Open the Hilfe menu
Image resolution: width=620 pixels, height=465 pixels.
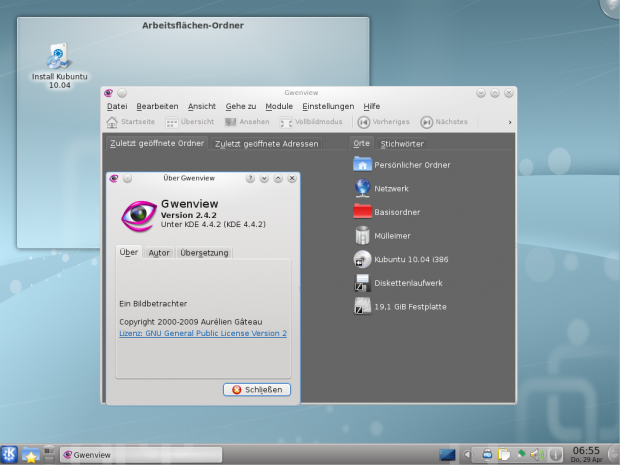[x=371, y=106]
